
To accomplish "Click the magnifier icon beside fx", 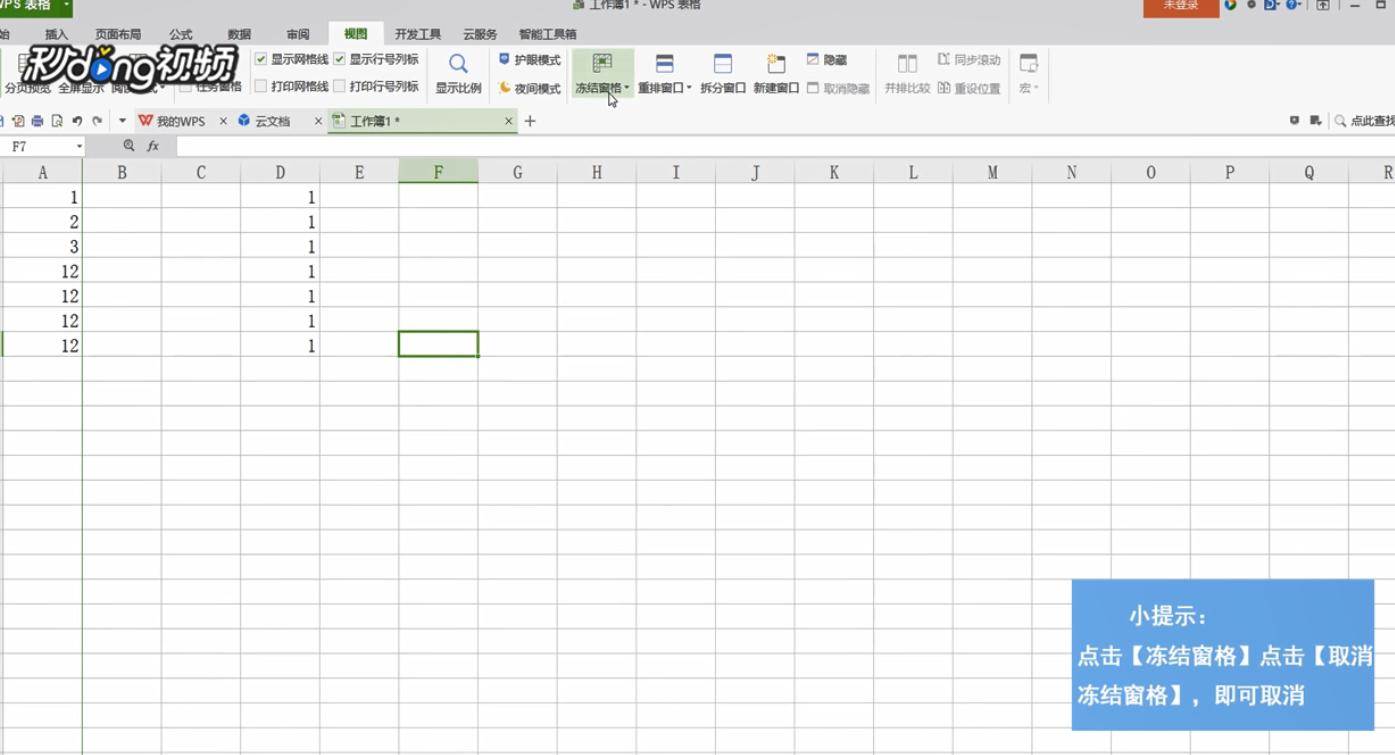I will [x=129, y=146].
